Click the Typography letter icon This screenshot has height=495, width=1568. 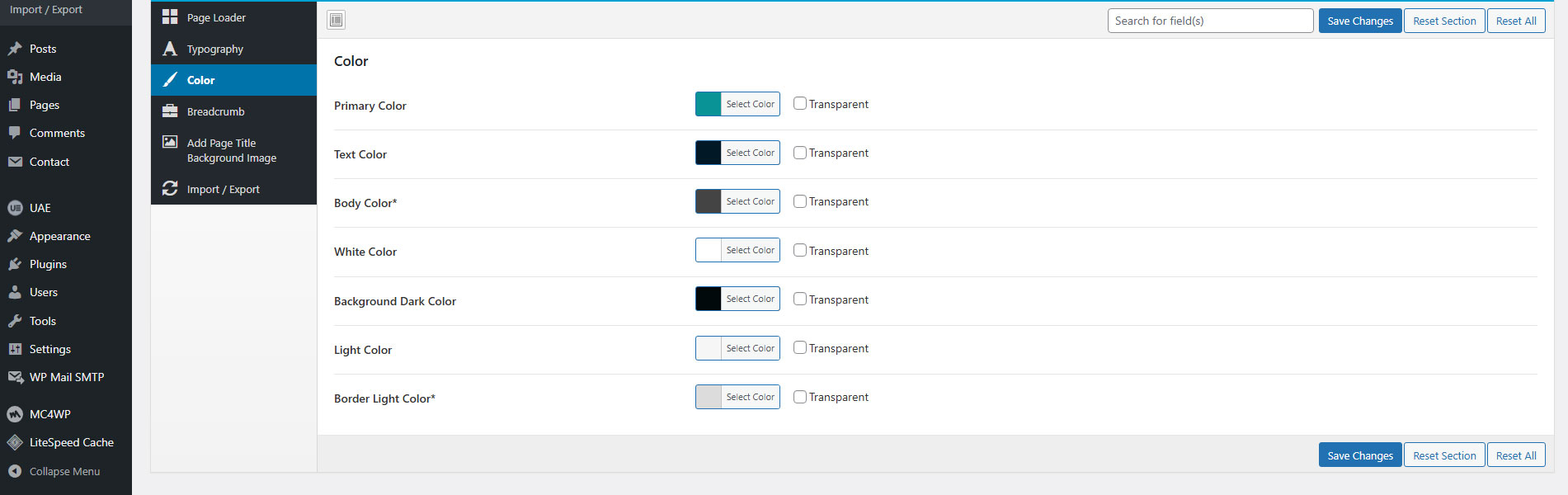[170, 49]
